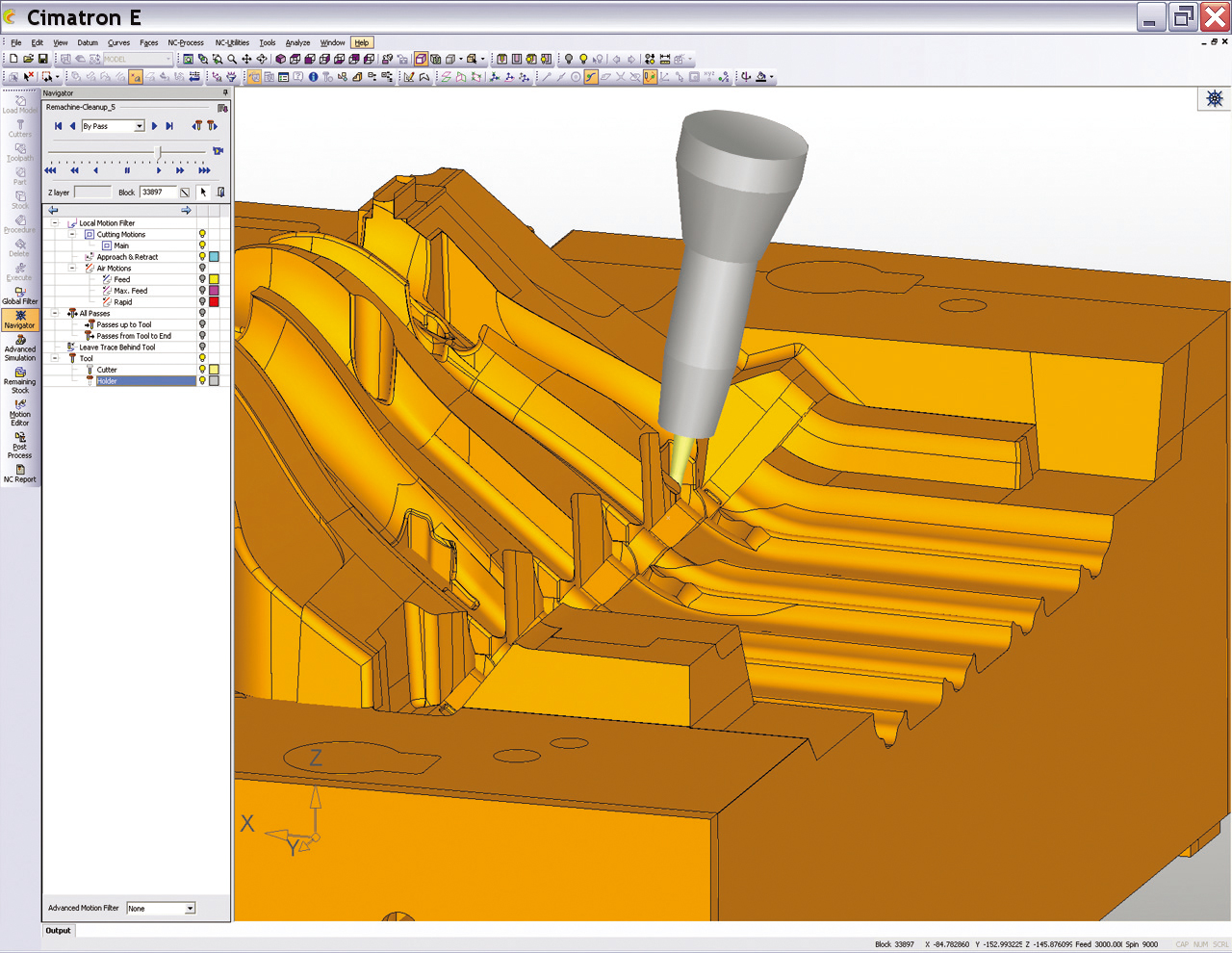Open the Advanced Simulation mode
The width and height of the screenshot is (1232, 953).
point(19,348)
